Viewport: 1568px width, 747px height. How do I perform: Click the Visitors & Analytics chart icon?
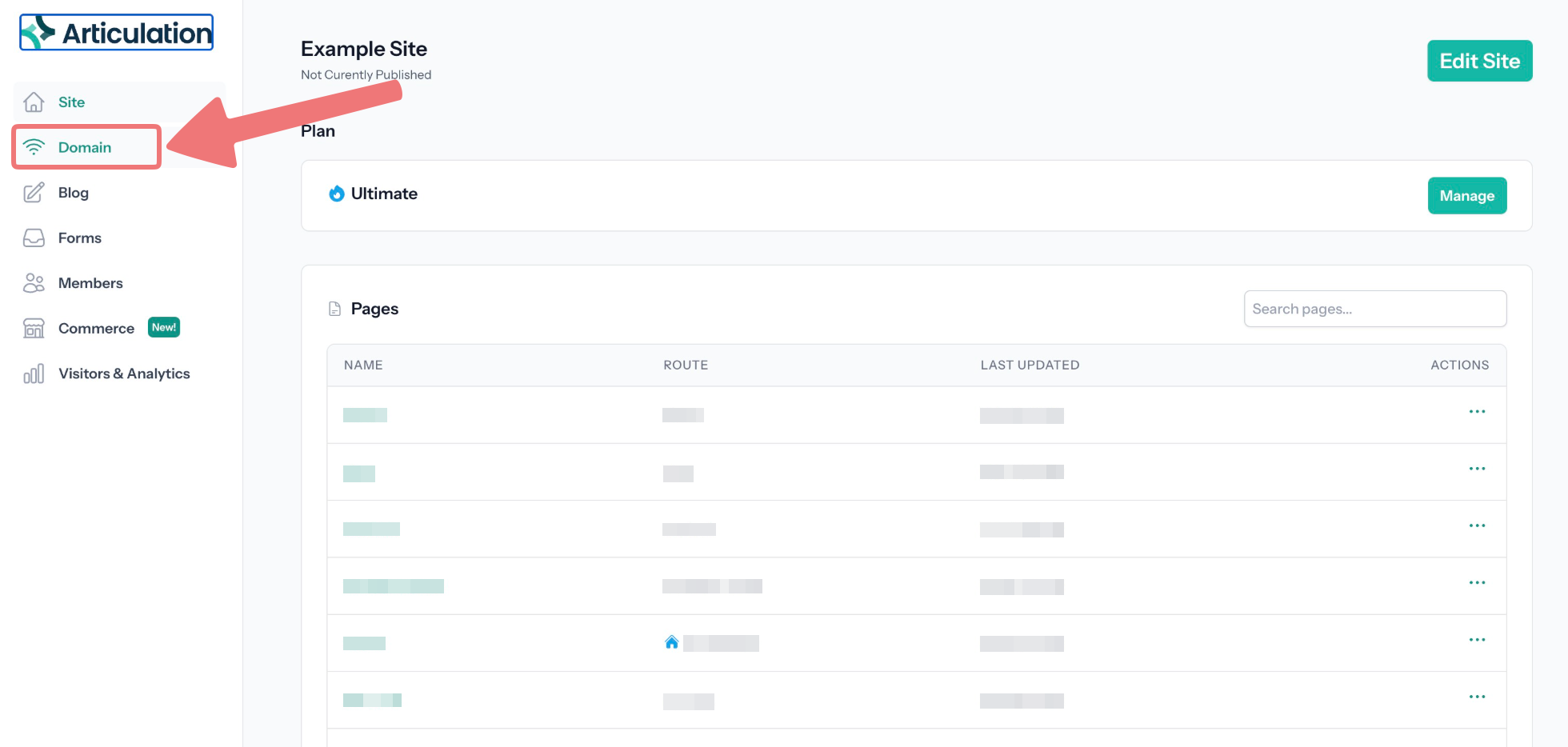[x=34, y=373]
